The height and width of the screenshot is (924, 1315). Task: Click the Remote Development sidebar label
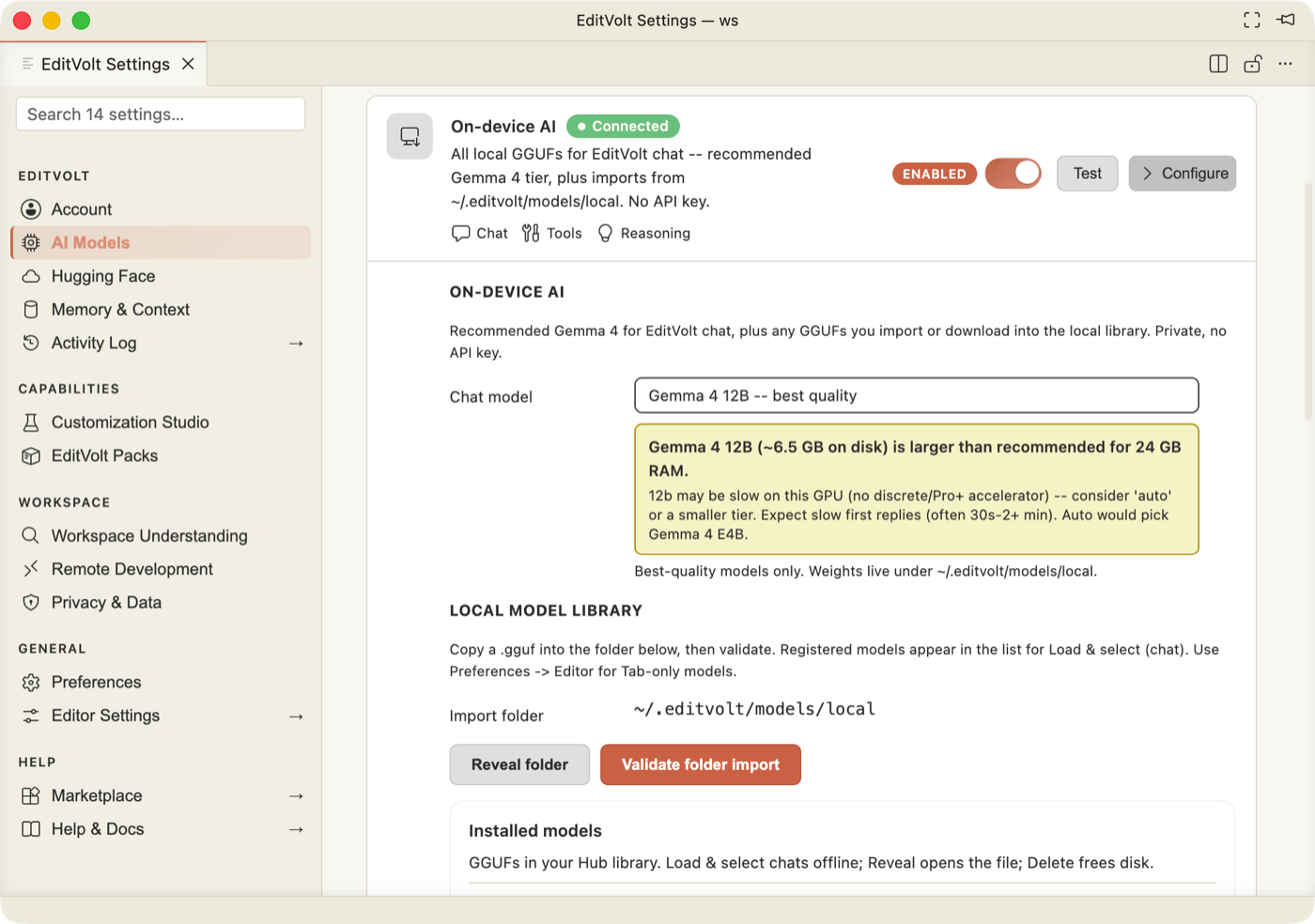tap(132, 569)
